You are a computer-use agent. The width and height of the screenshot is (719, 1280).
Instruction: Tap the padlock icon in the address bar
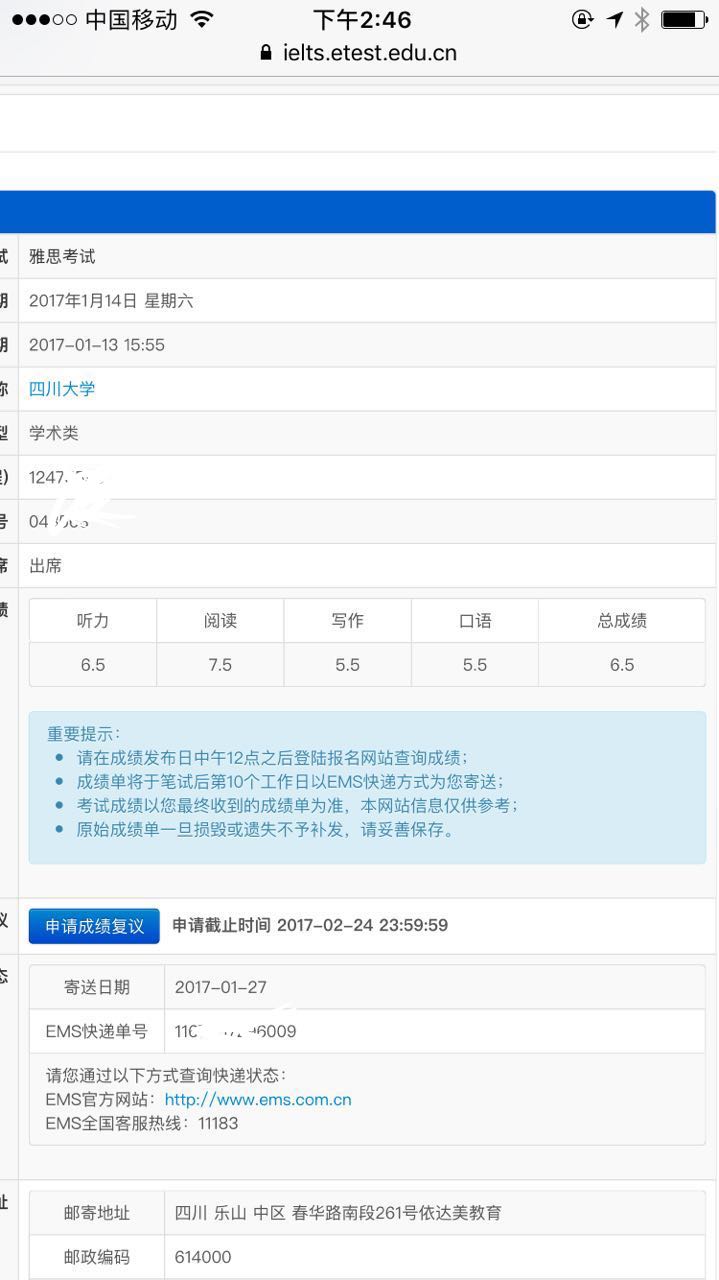coord(265,53)
